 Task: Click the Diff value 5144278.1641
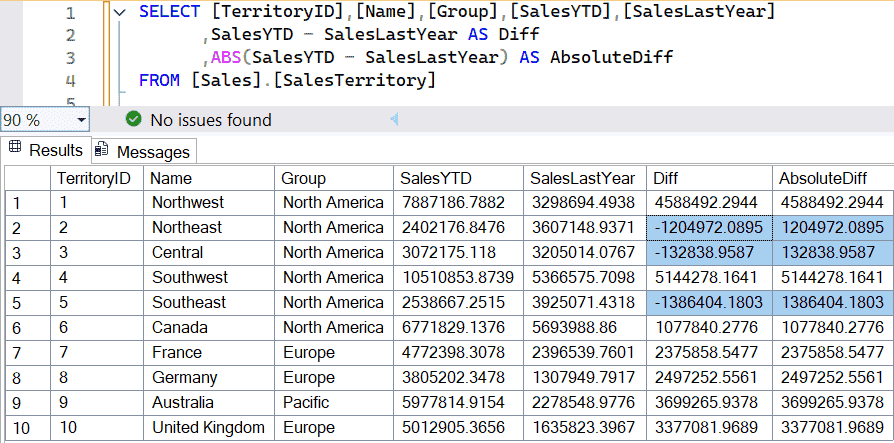709,278
